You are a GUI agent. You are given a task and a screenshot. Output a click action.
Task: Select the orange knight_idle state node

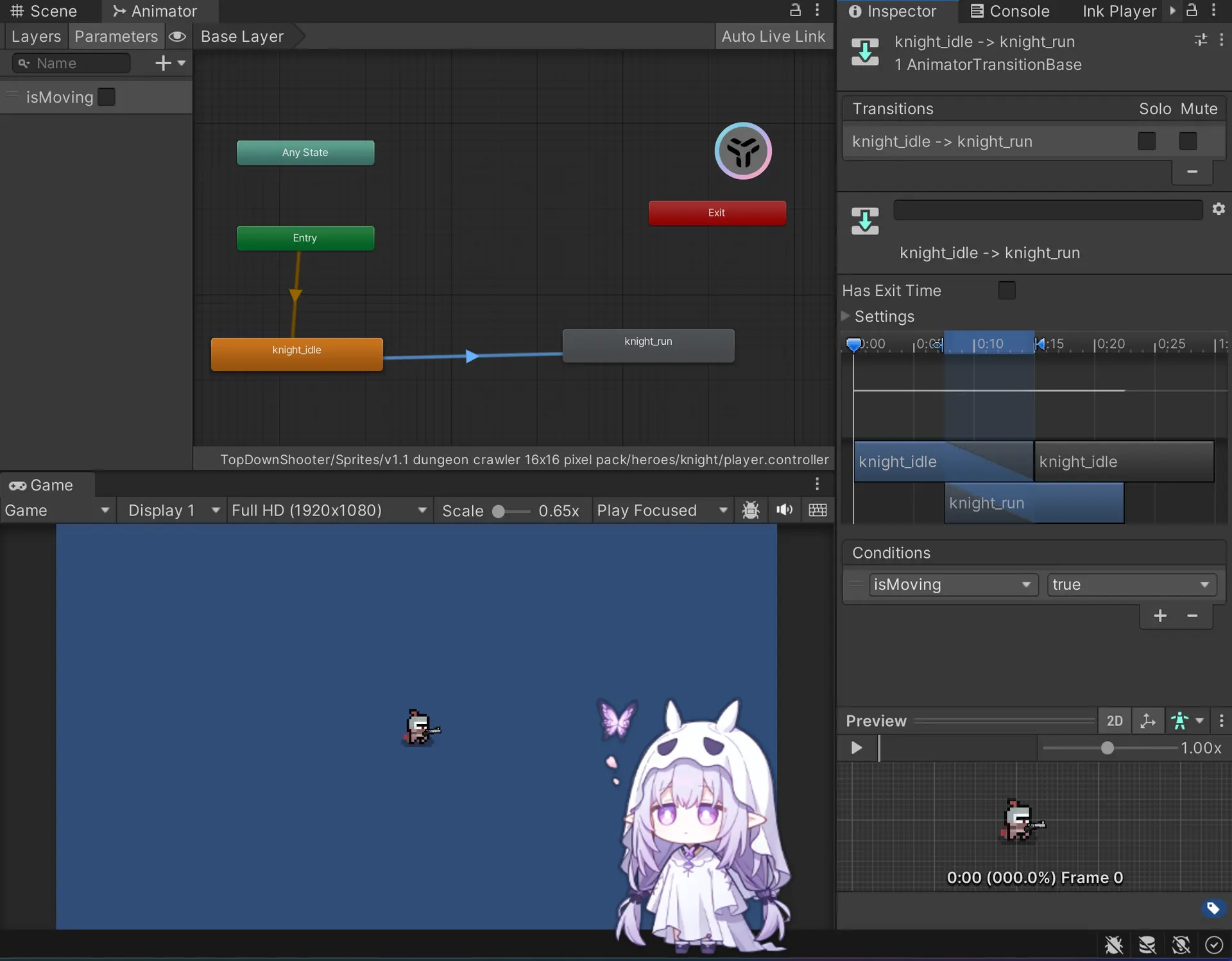(x=296, y=354)
